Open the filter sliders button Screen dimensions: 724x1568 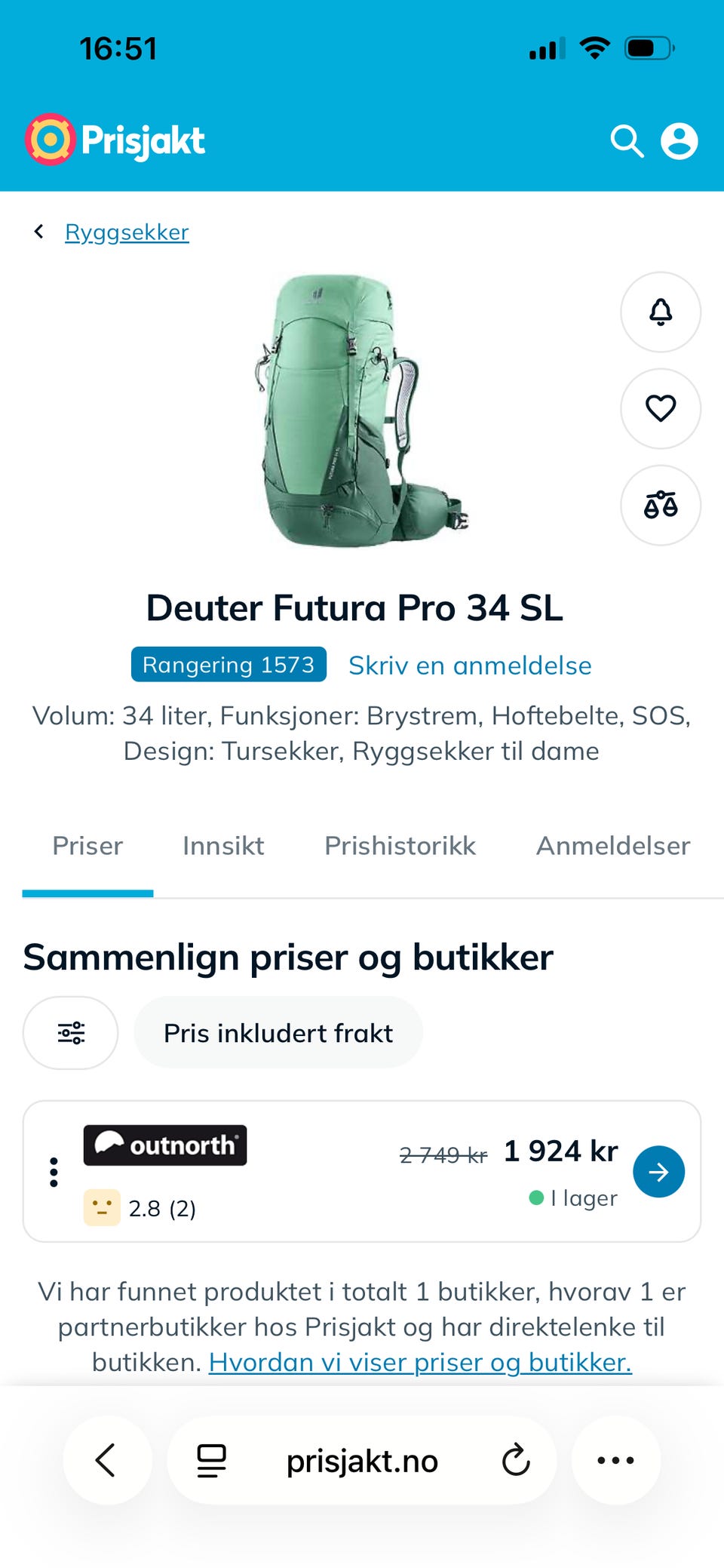coord(71,1032)
